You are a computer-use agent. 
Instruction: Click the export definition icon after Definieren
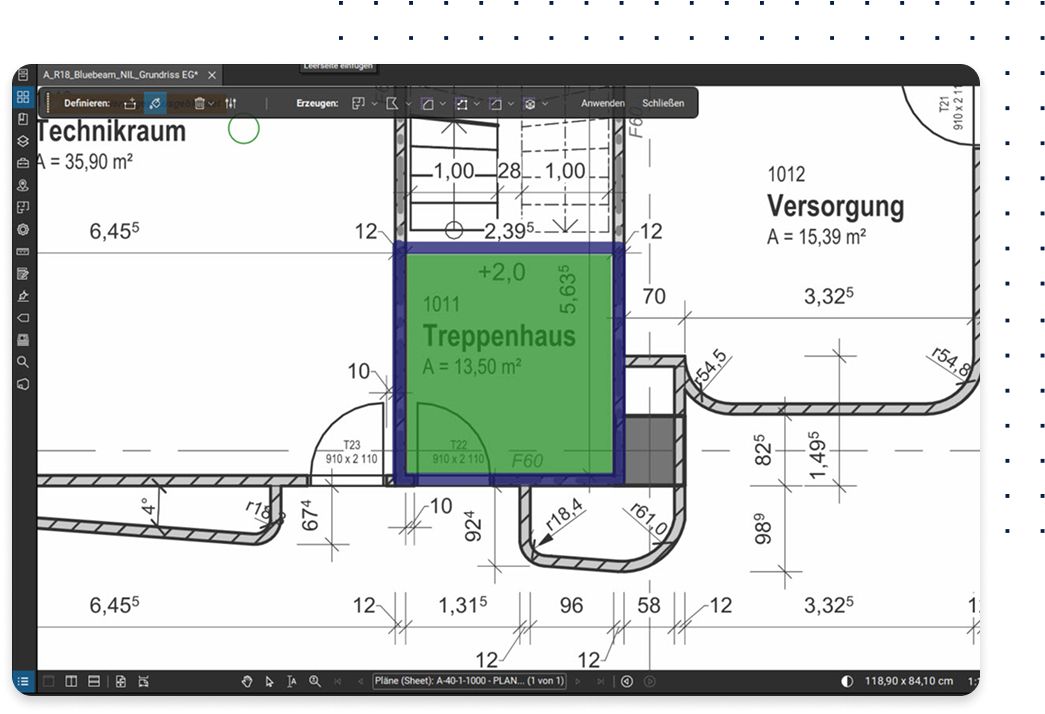click(x=130, y=103)
